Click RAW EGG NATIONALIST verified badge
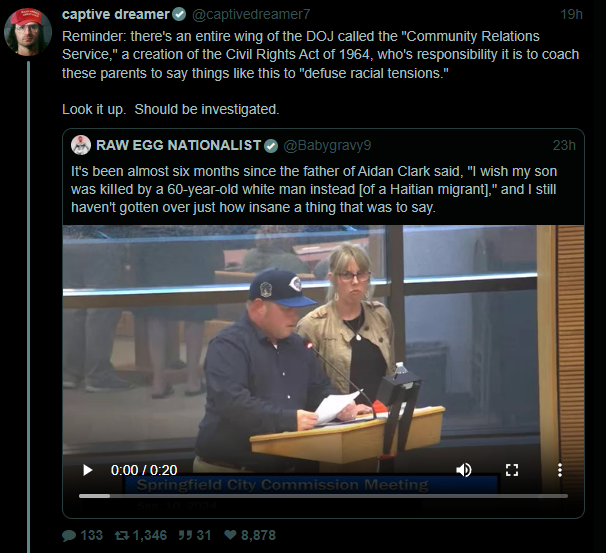 (x=271, y=146)
